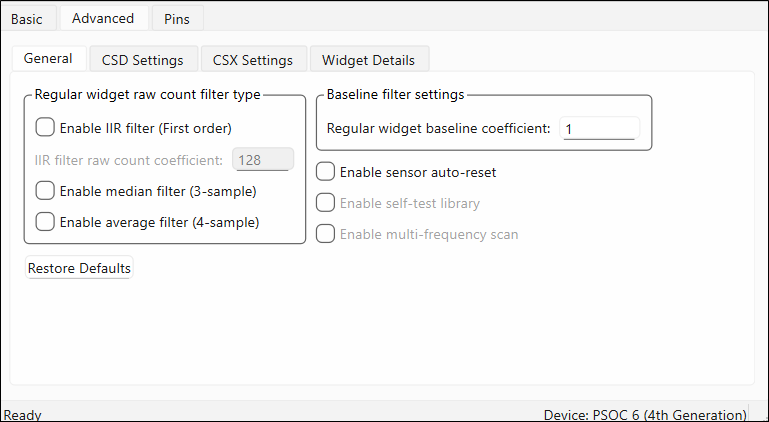Open the Pins tab

(x=176, y=19)
